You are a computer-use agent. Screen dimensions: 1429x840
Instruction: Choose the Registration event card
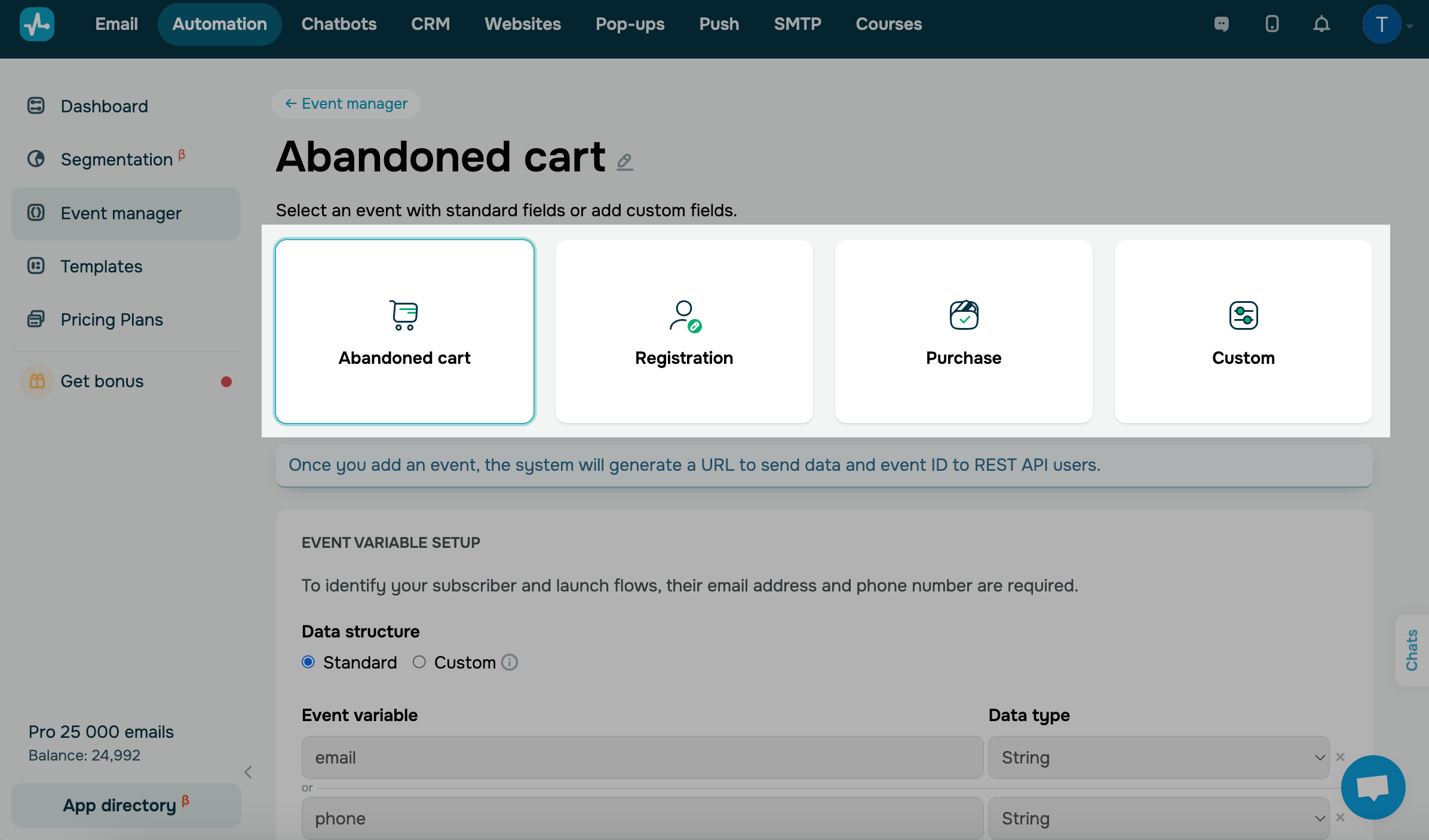point(684,332)
